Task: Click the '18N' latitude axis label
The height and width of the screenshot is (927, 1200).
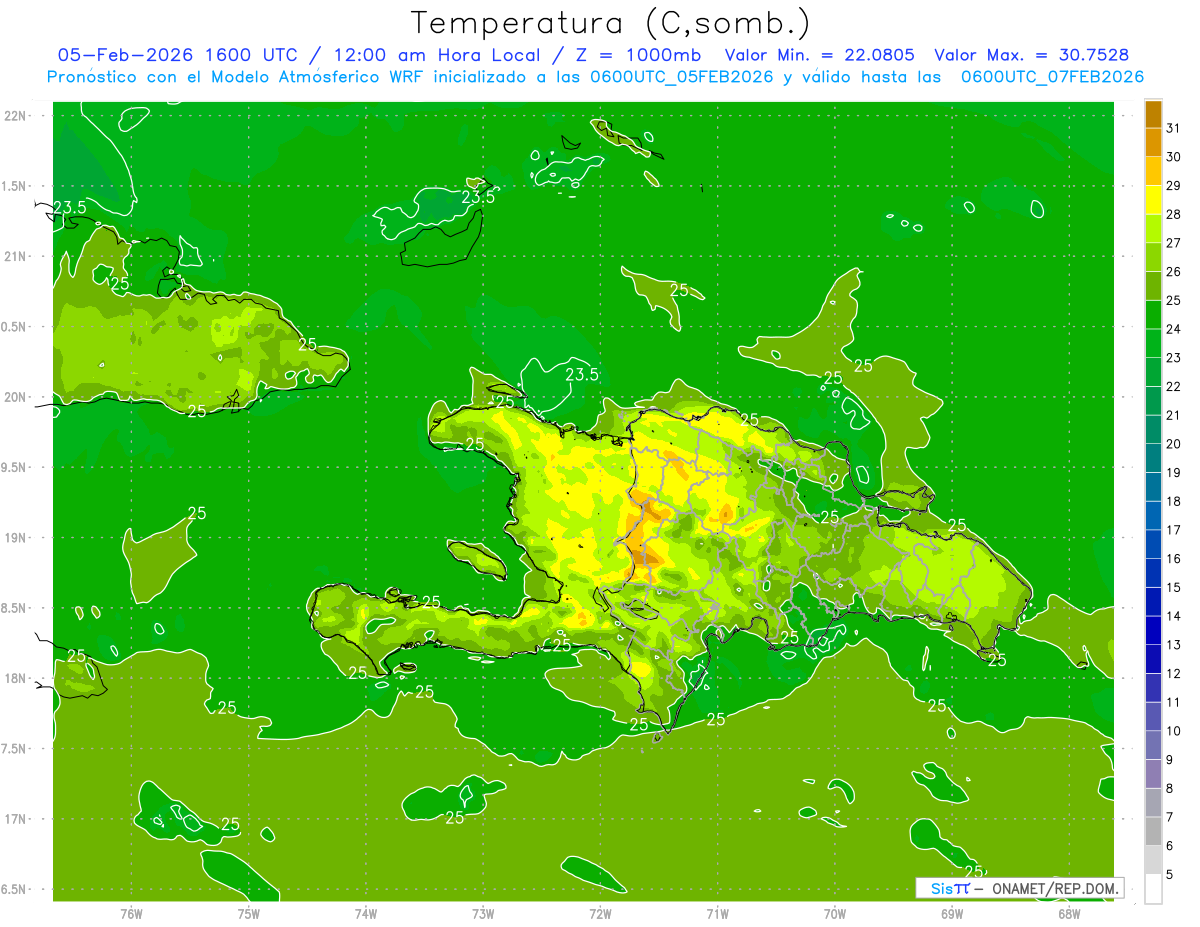Action: [17, 679]
